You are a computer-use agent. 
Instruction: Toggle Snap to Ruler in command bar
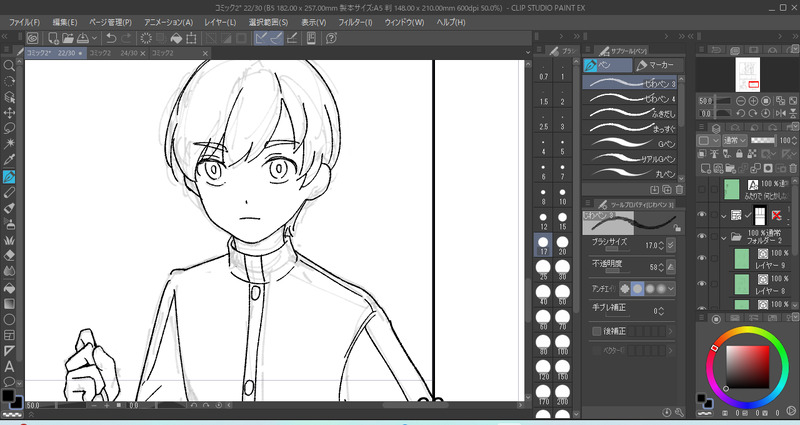[261, 38]
